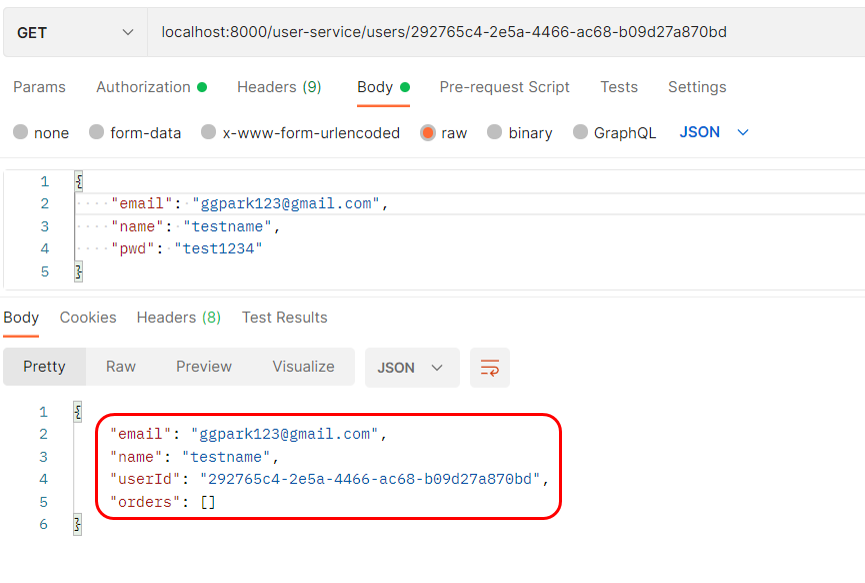Open the Params tab
Screen dimensions: 865x583
39,87
